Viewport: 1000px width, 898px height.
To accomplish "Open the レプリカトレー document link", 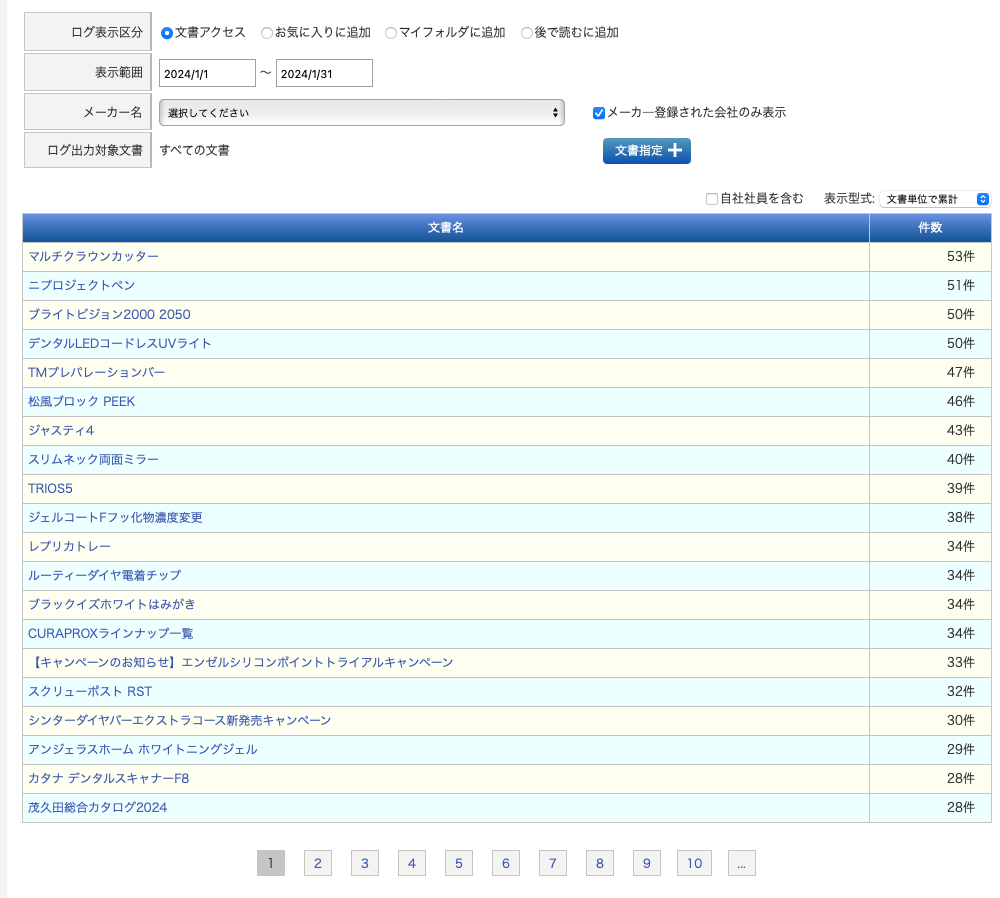I will 70,547.
